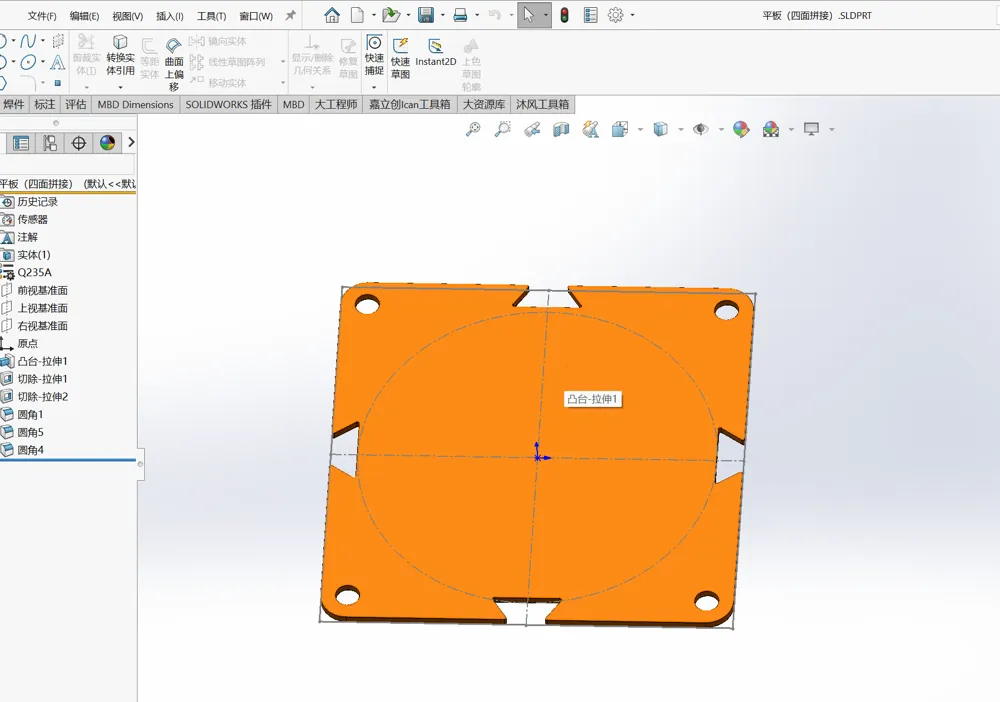Screen dimensions: 1000x702
Task: Click the Instant2D tool
Action: point(436,53)
